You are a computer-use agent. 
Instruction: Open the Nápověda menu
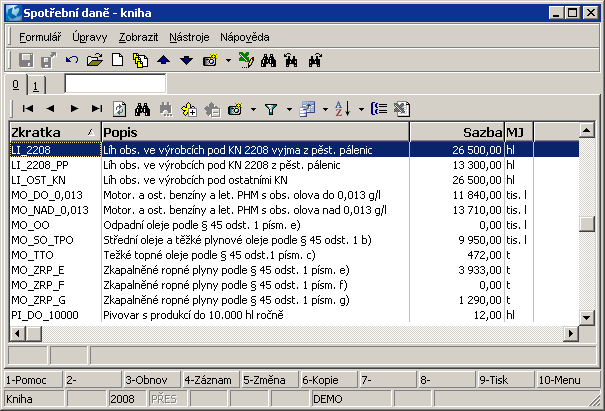pos(245,37)
